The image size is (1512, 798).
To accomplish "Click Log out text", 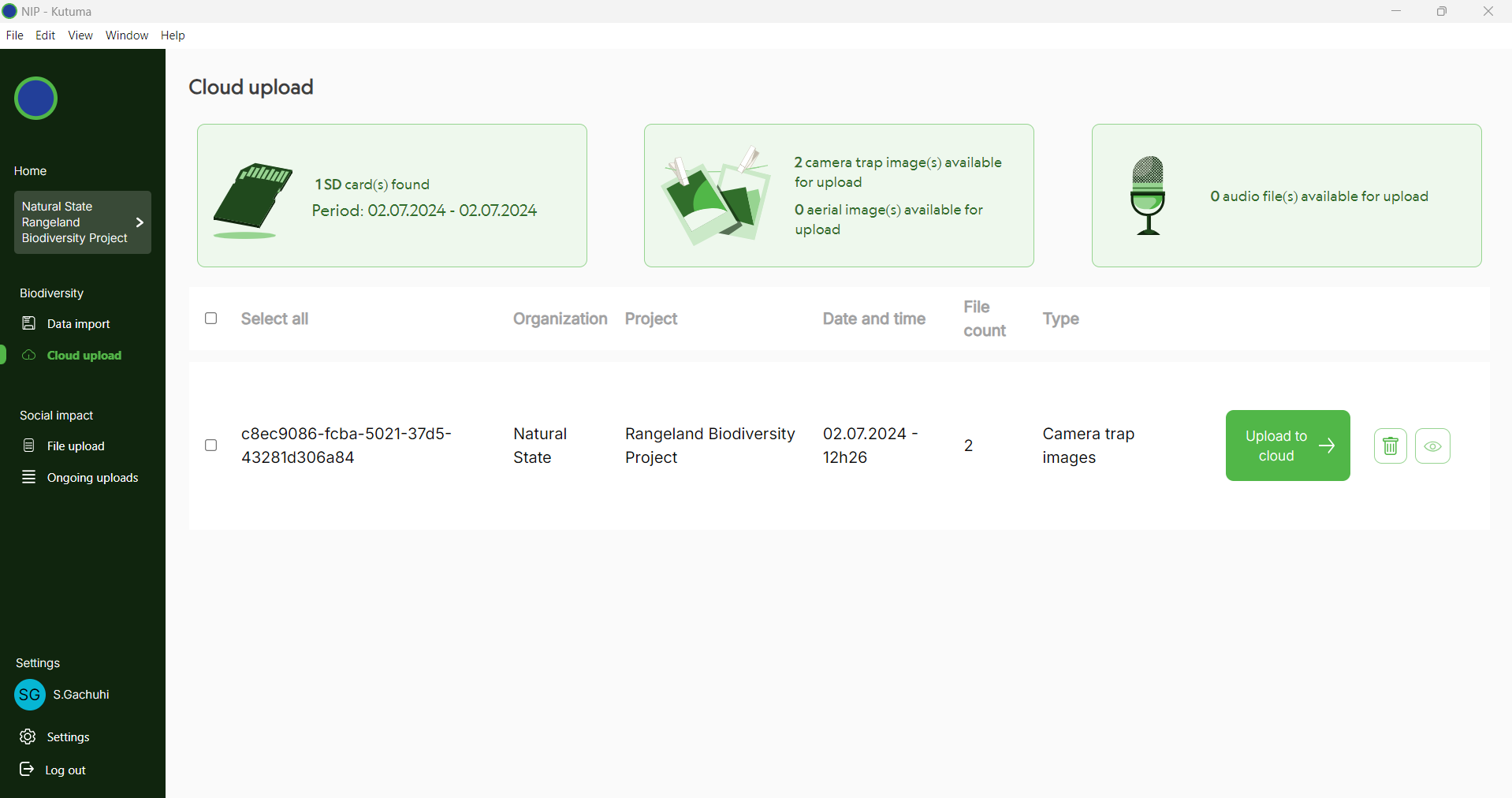I will point(65,770).
